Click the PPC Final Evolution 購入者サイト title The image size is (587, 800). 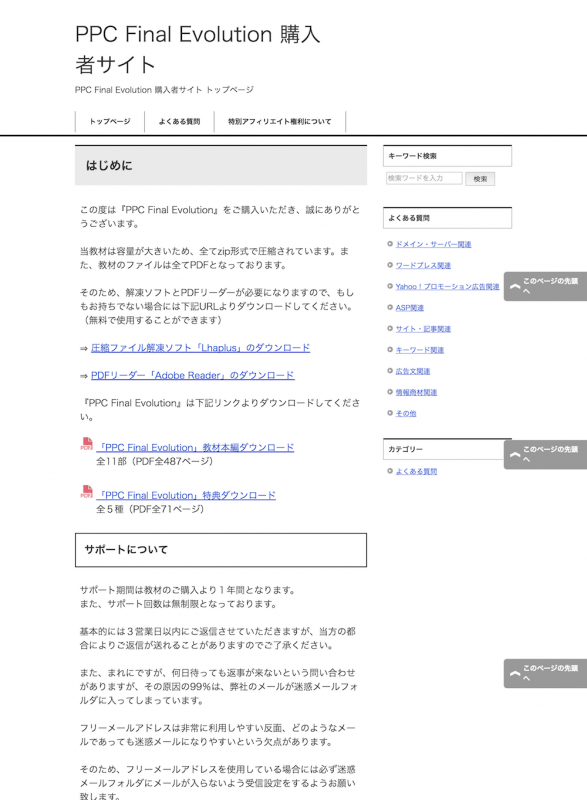coord(197,49)
